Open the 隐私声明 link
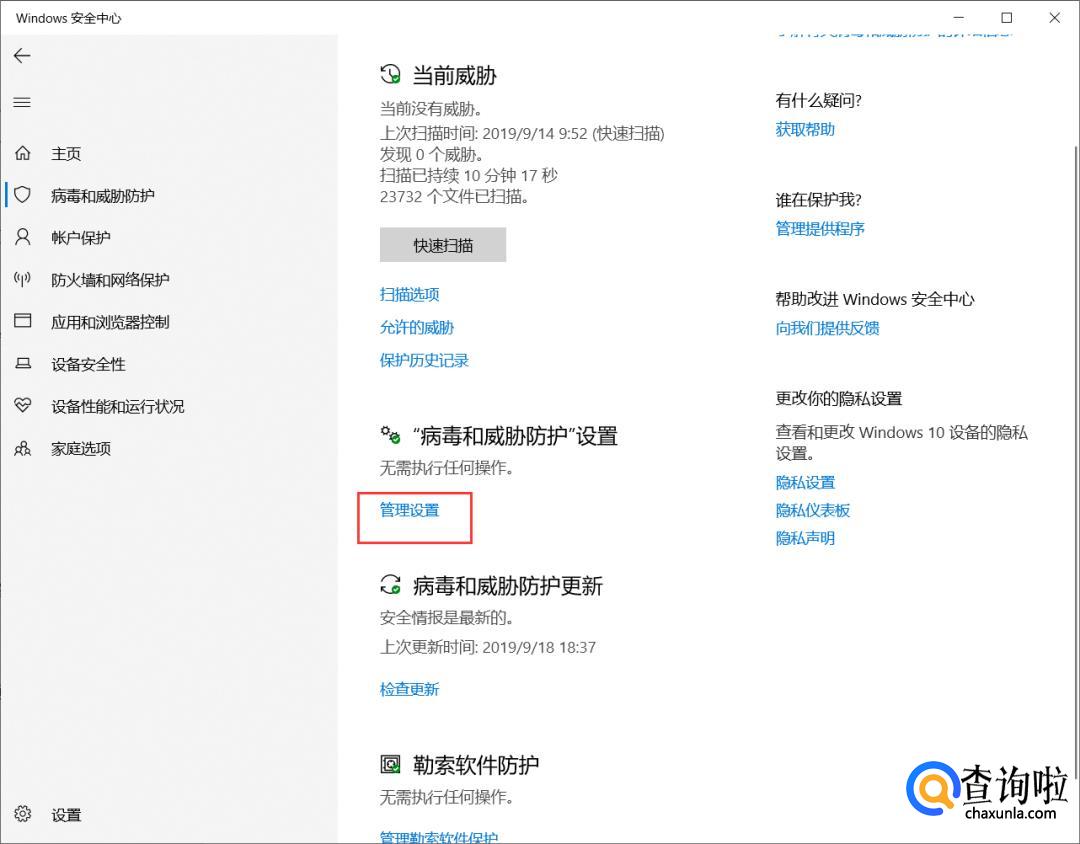Viewport: 1080px width, 844px height. [x=805, y=538]
